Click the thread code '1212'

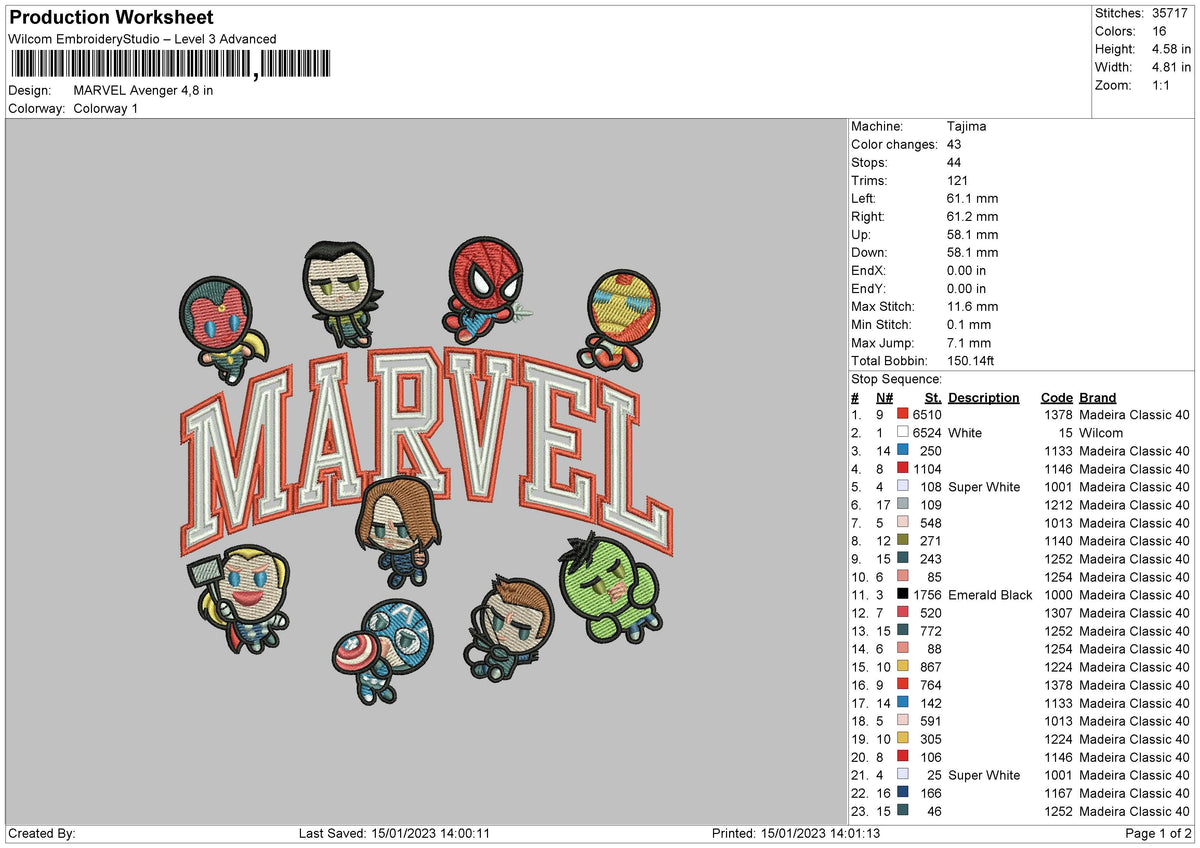pos(1057,505)
